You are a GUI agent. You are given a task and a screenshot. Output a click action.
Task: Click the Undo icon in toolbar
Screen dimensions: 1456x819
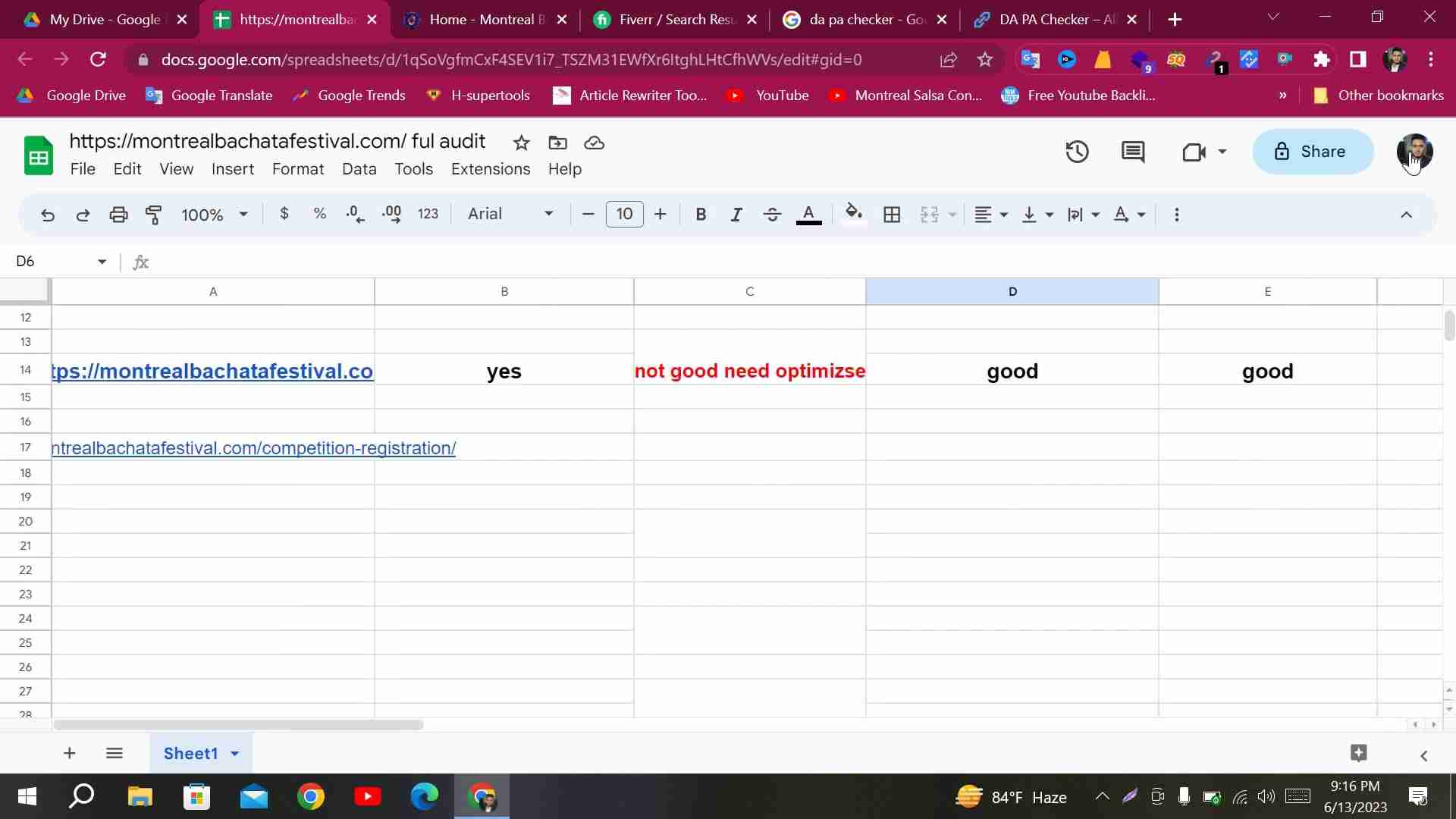click(47, 215)
